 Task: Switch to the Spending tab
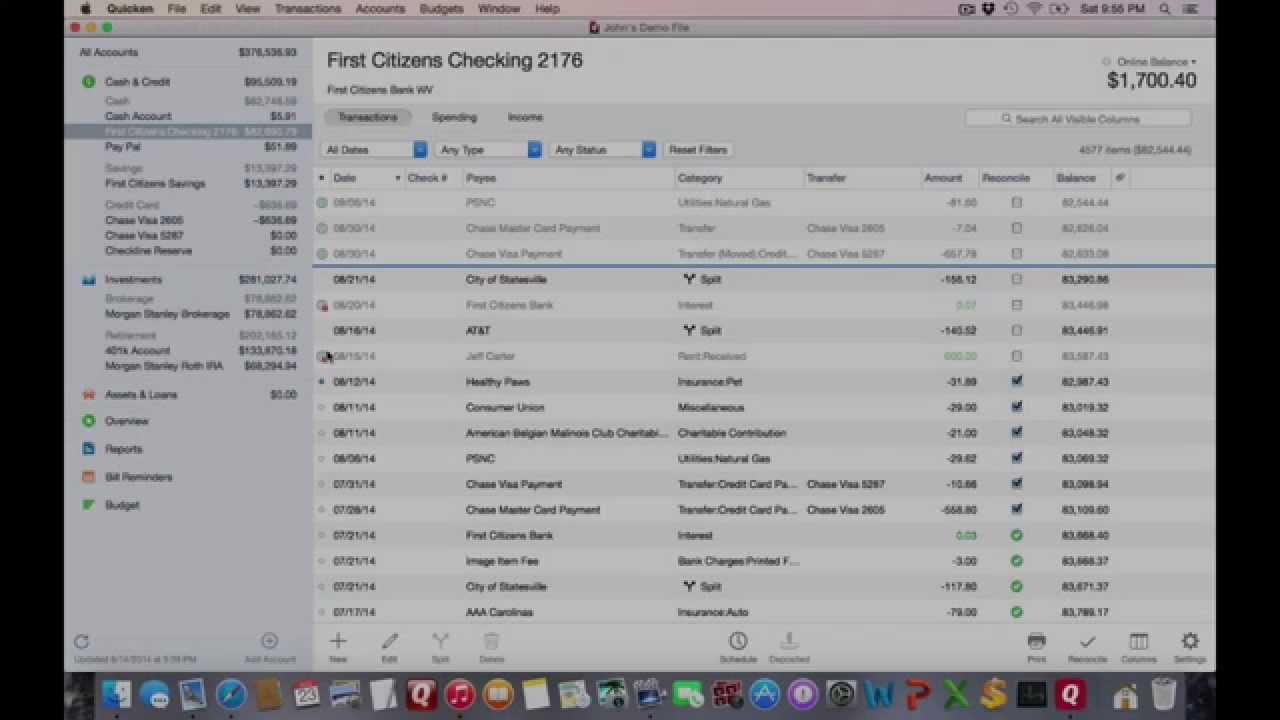click(x=454, y=117)
